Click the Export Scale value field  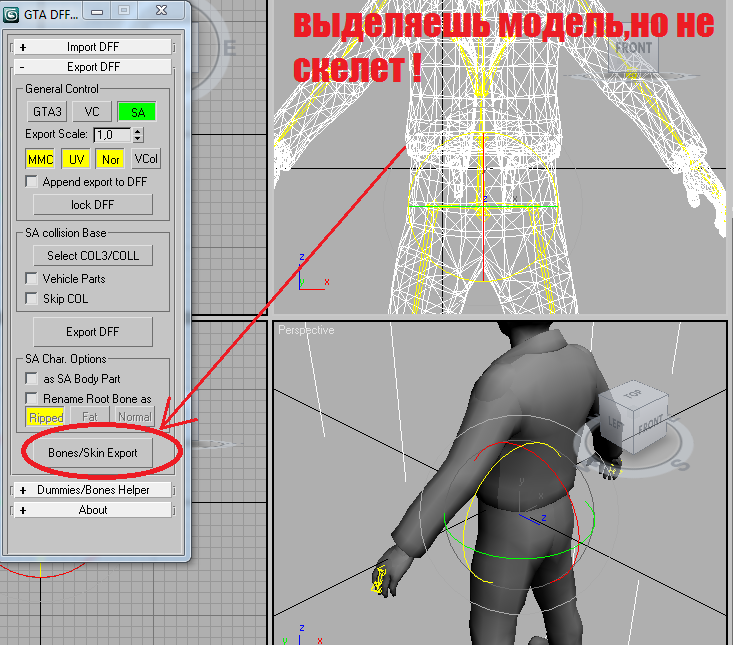tap(112, 135)
